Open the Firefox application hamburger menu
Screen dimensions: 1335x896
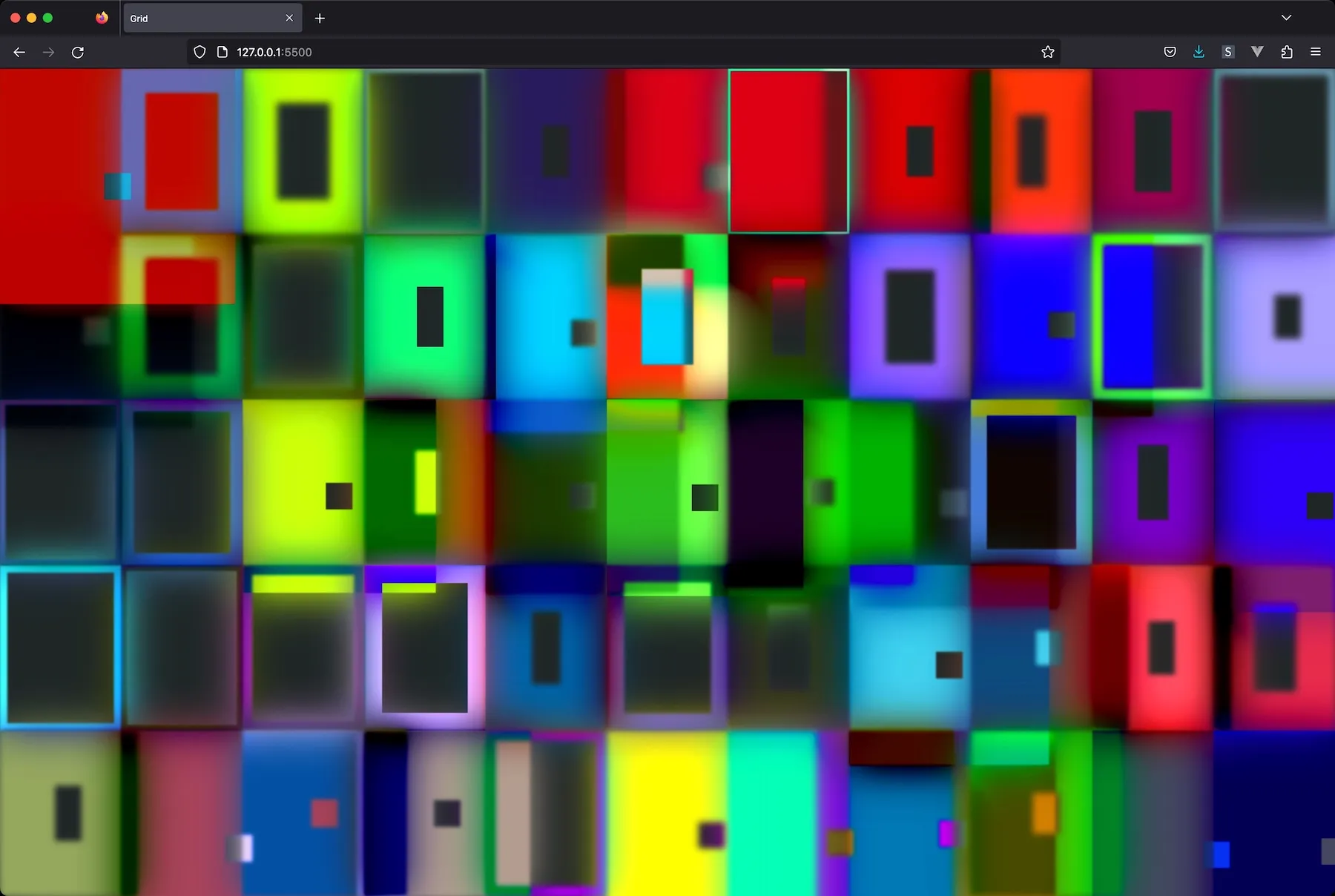1316,52
